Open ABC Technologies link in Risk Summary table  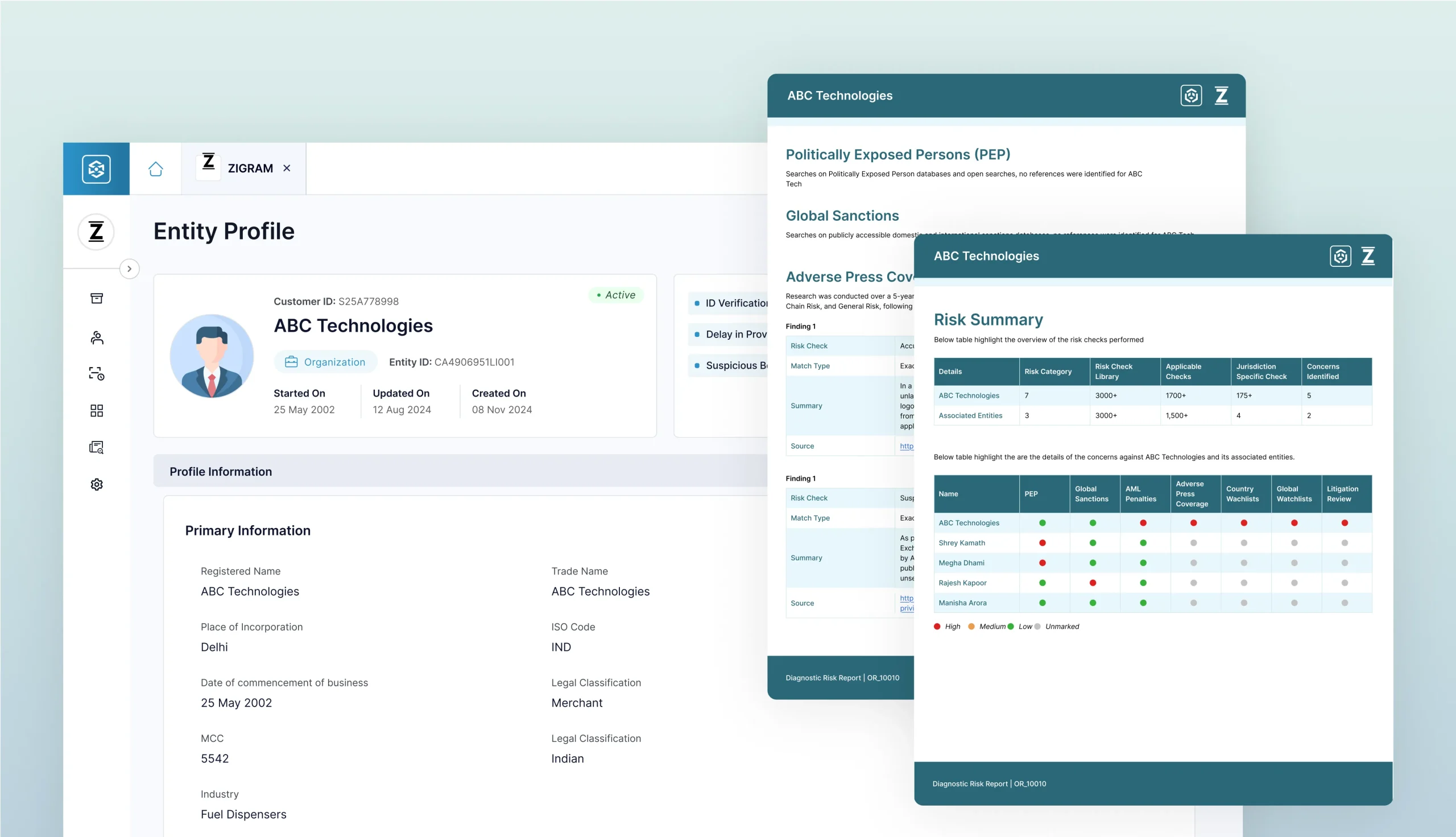point(968,395)
